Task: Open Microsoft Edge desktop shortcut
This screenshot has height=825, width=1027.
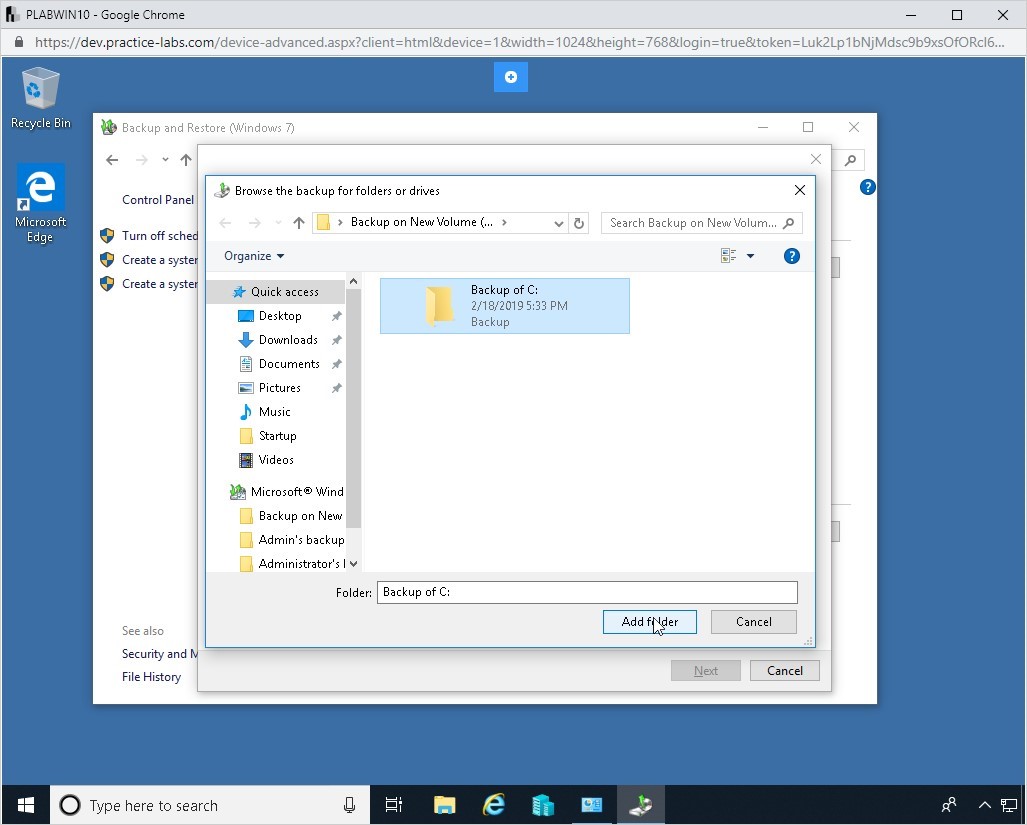Action: pyautogui.click(x=41, y=204)
